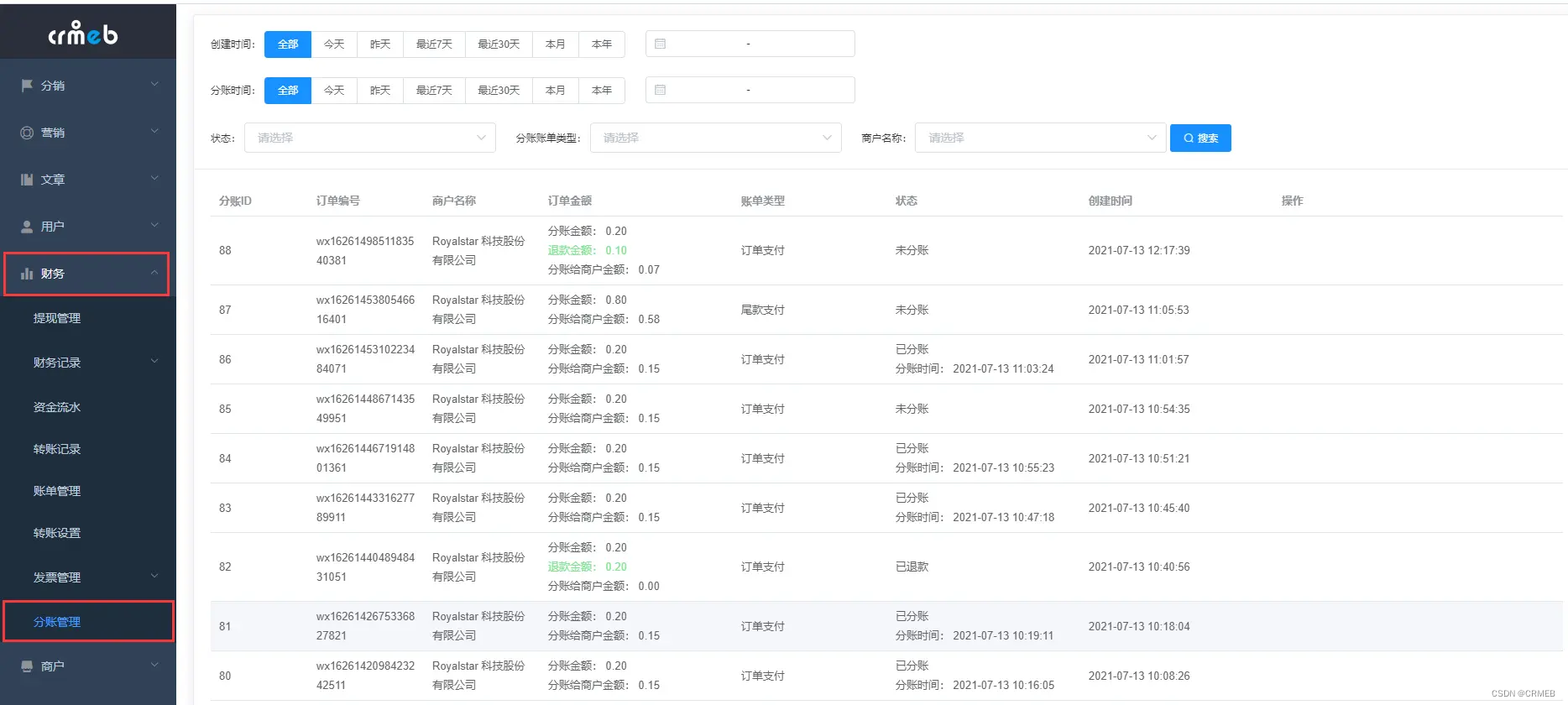Select 今天 for 创建时间 filter

click(x=334, y=44)
